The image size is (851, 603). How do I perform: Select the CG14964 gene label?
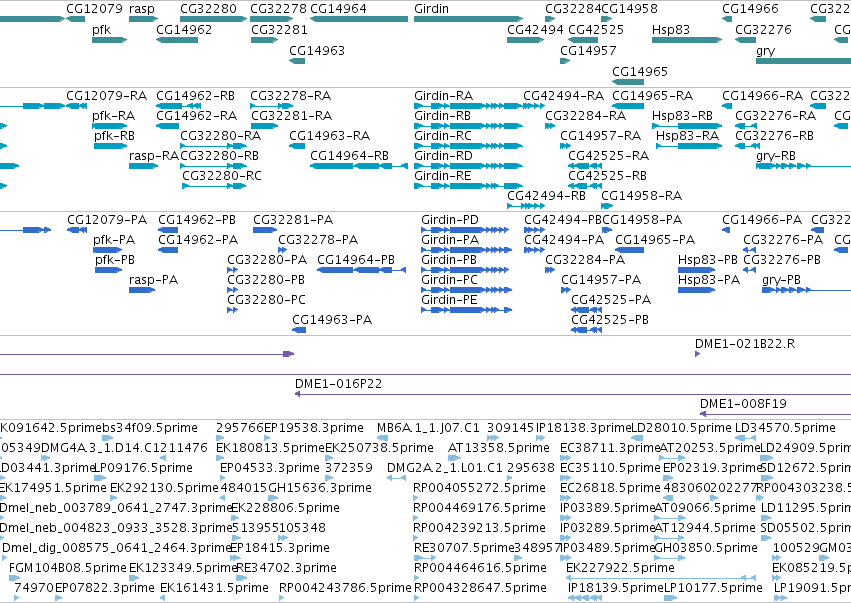pyautogui.click(x=338, y=9)
